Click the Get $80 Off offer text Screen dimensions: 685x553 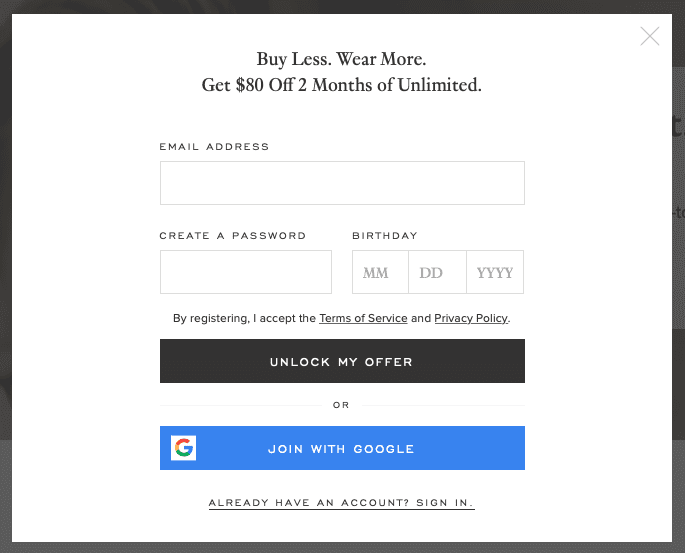tap(341, 85)
